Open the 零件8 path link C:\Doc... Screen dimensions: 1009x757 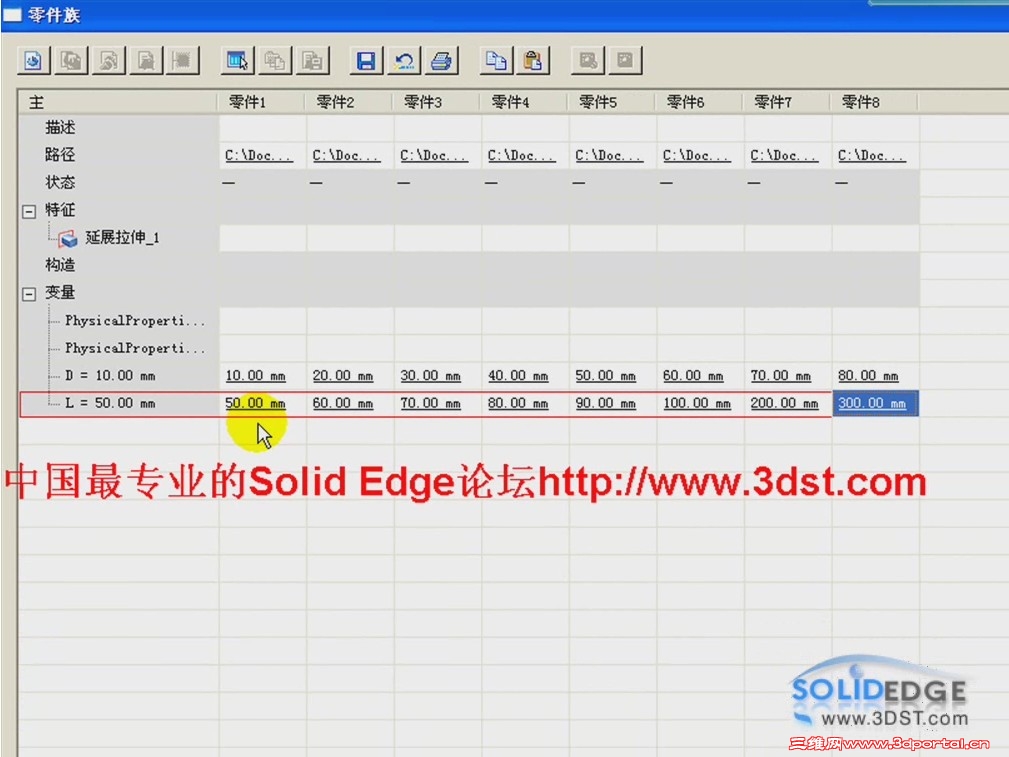(872, 156)
